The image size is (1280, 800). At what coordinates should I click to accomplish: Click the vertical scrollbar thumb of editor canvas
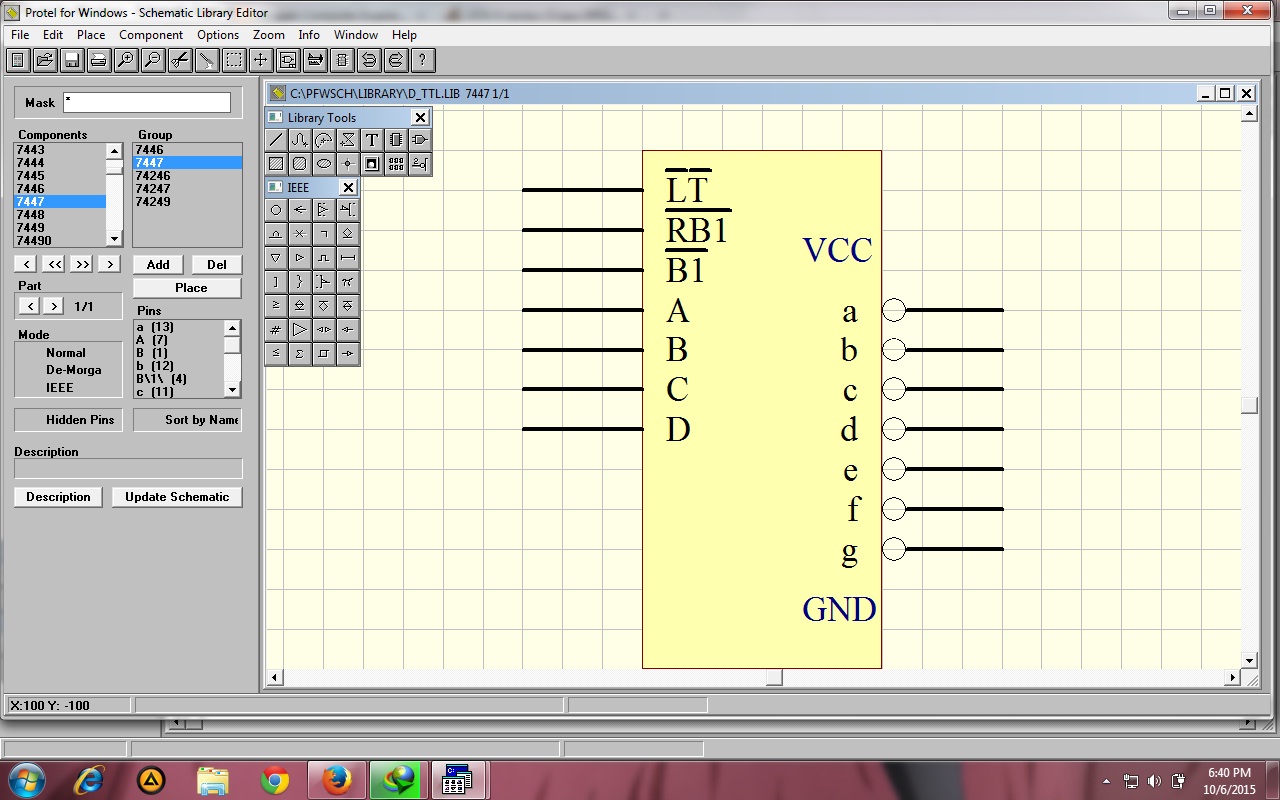[1249, 405]
